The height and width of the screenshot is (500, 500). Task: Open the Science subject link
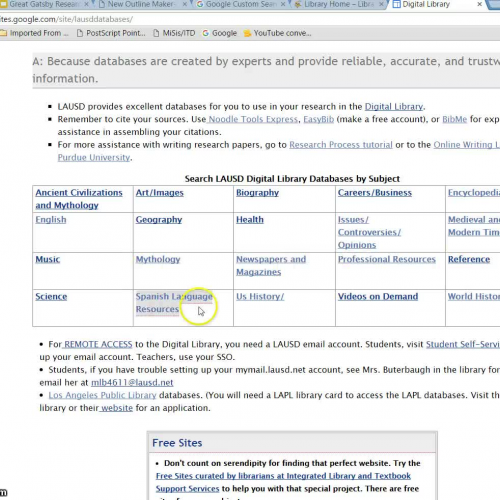[x=51, y=297]
